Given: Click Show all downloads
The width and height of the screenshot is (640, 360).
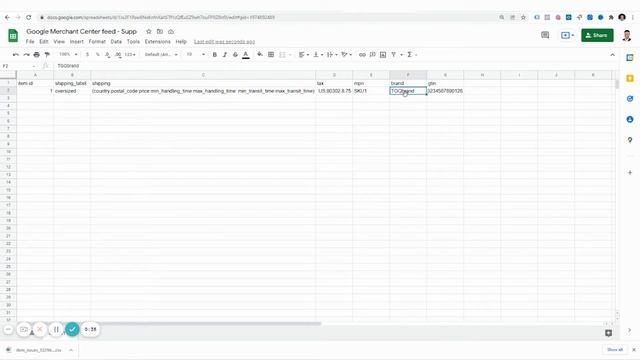Looking at the screenshot, I should click(x=615, y=350).
